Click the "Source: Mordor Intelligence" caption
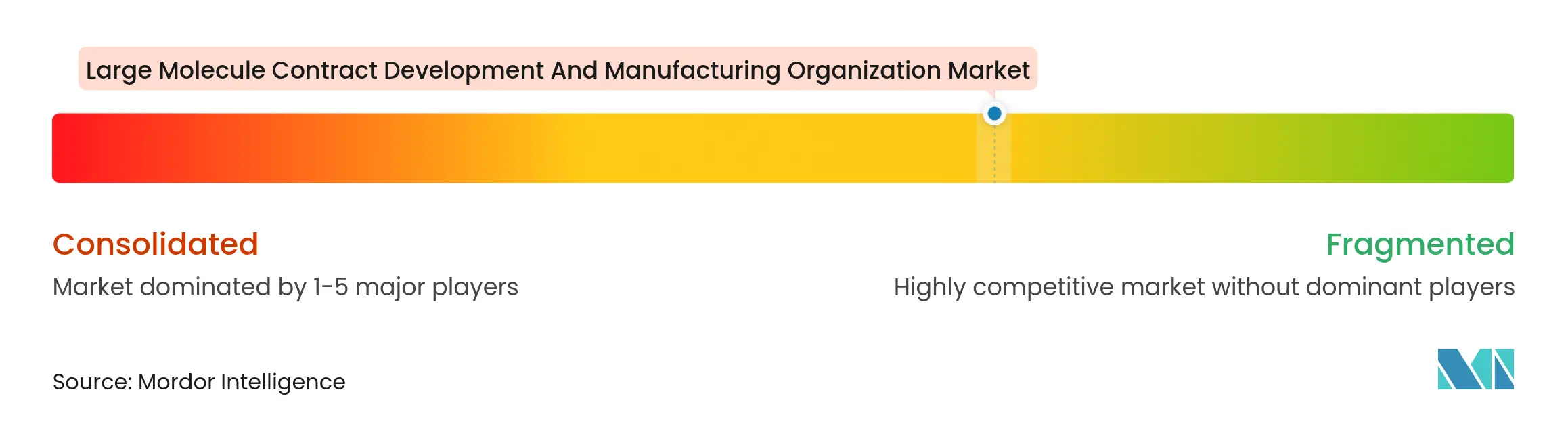 pyautogui.click(x=199, y=382)
